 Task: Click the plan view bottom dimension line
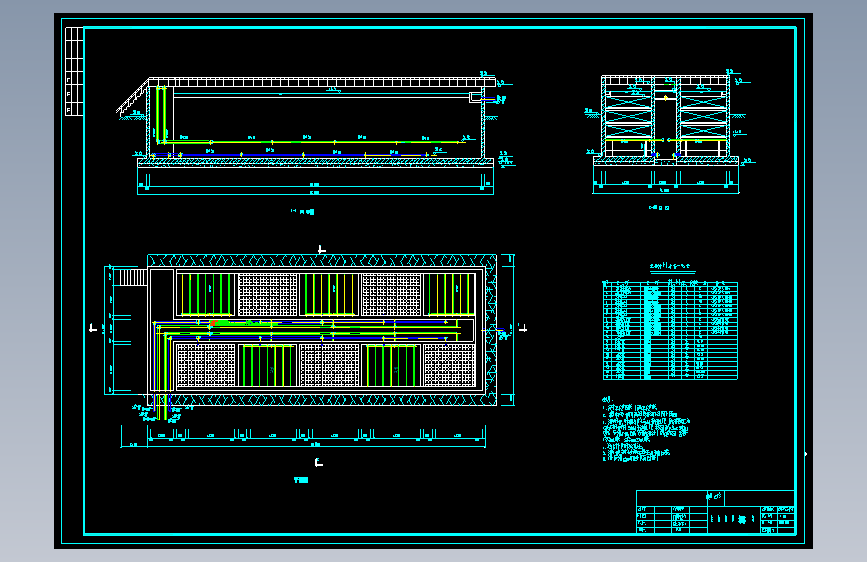click(303, 437)
